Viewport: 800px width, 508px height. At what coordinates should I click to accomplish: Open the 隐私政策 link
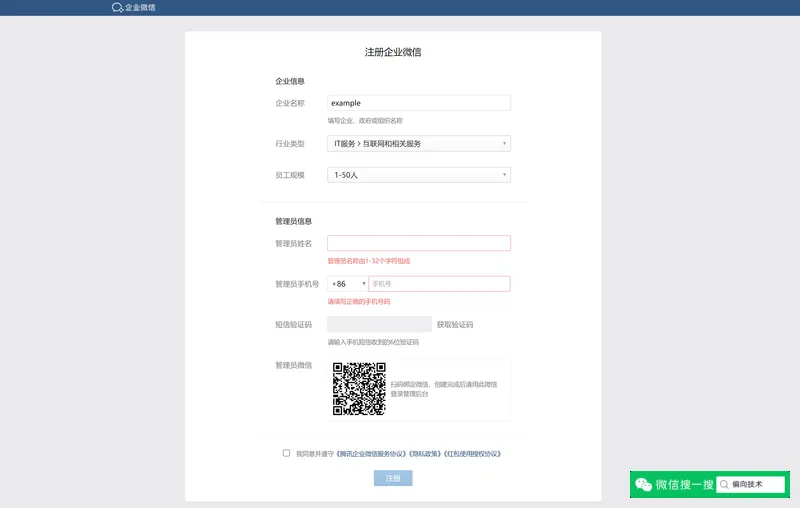tap(425, 454)
